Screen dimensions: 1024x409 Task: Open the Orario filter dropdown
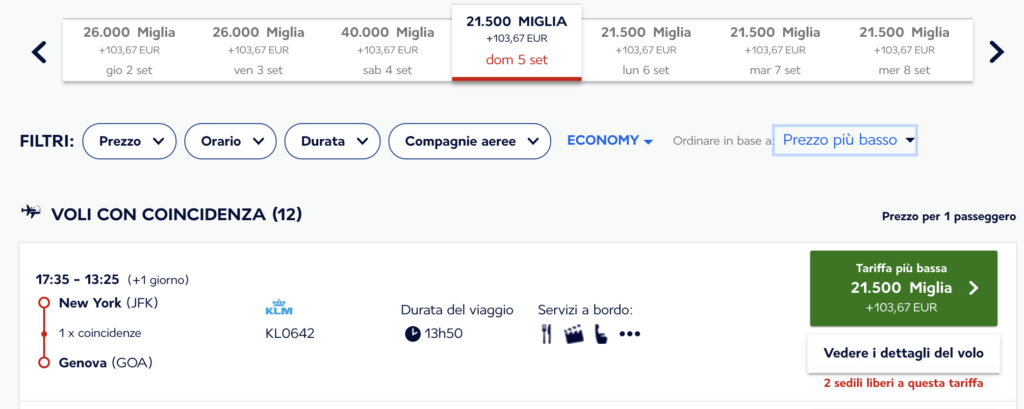[x=231, y=141]
